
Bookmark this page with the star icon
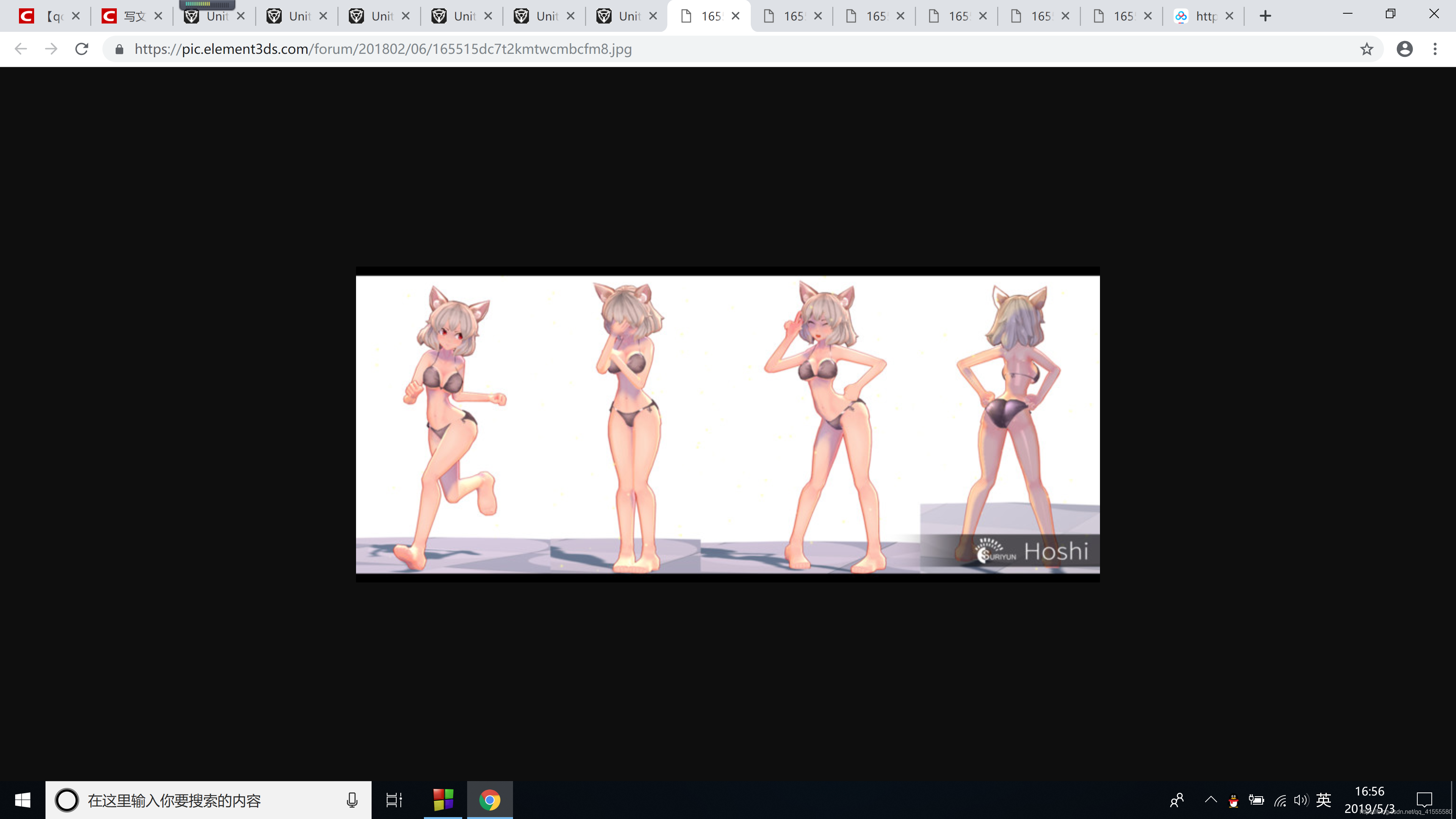pyautogui.click(x=1366, y=49)
